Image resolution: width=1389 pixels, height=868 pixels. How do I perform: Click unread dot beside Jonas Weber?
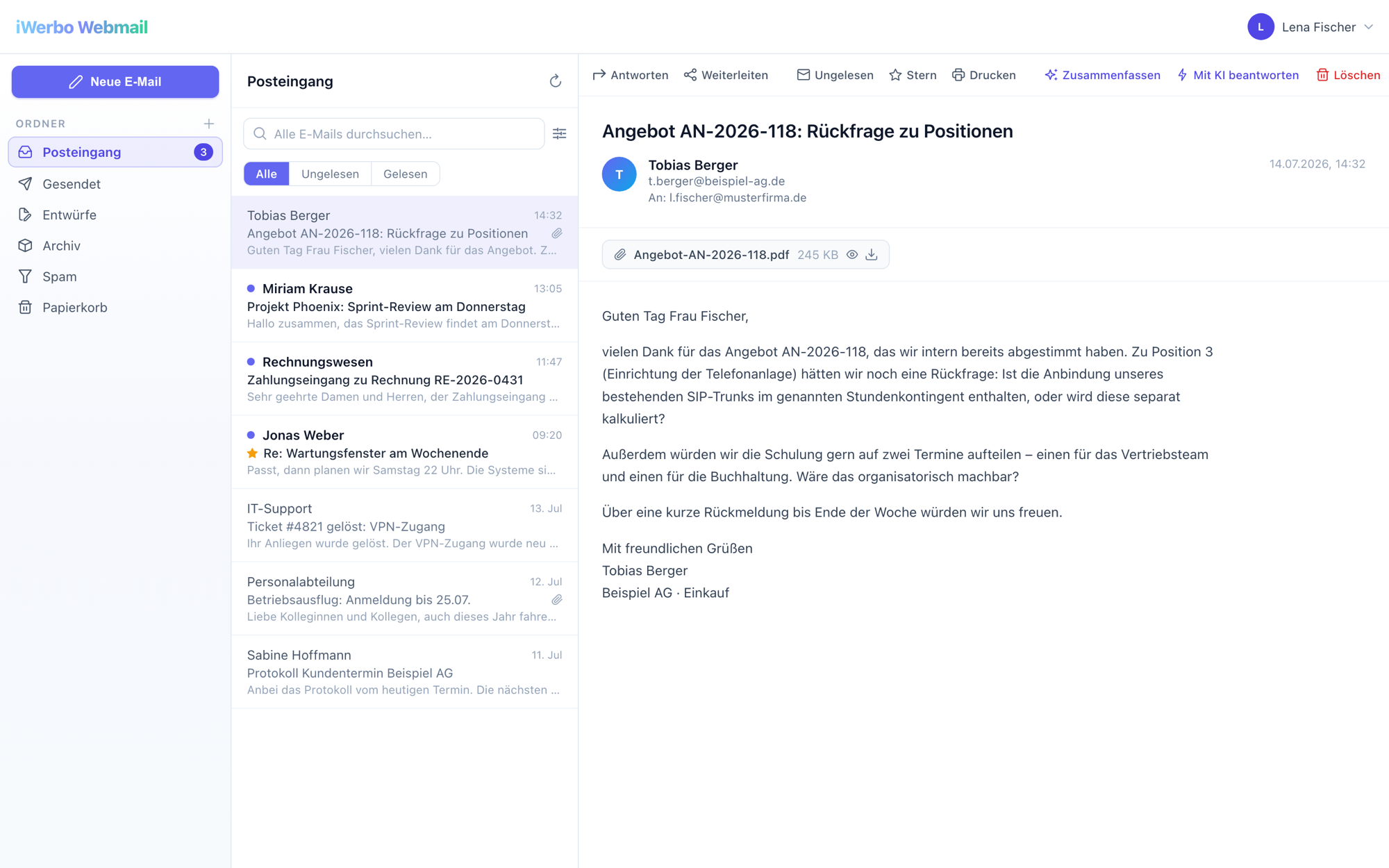251,435
